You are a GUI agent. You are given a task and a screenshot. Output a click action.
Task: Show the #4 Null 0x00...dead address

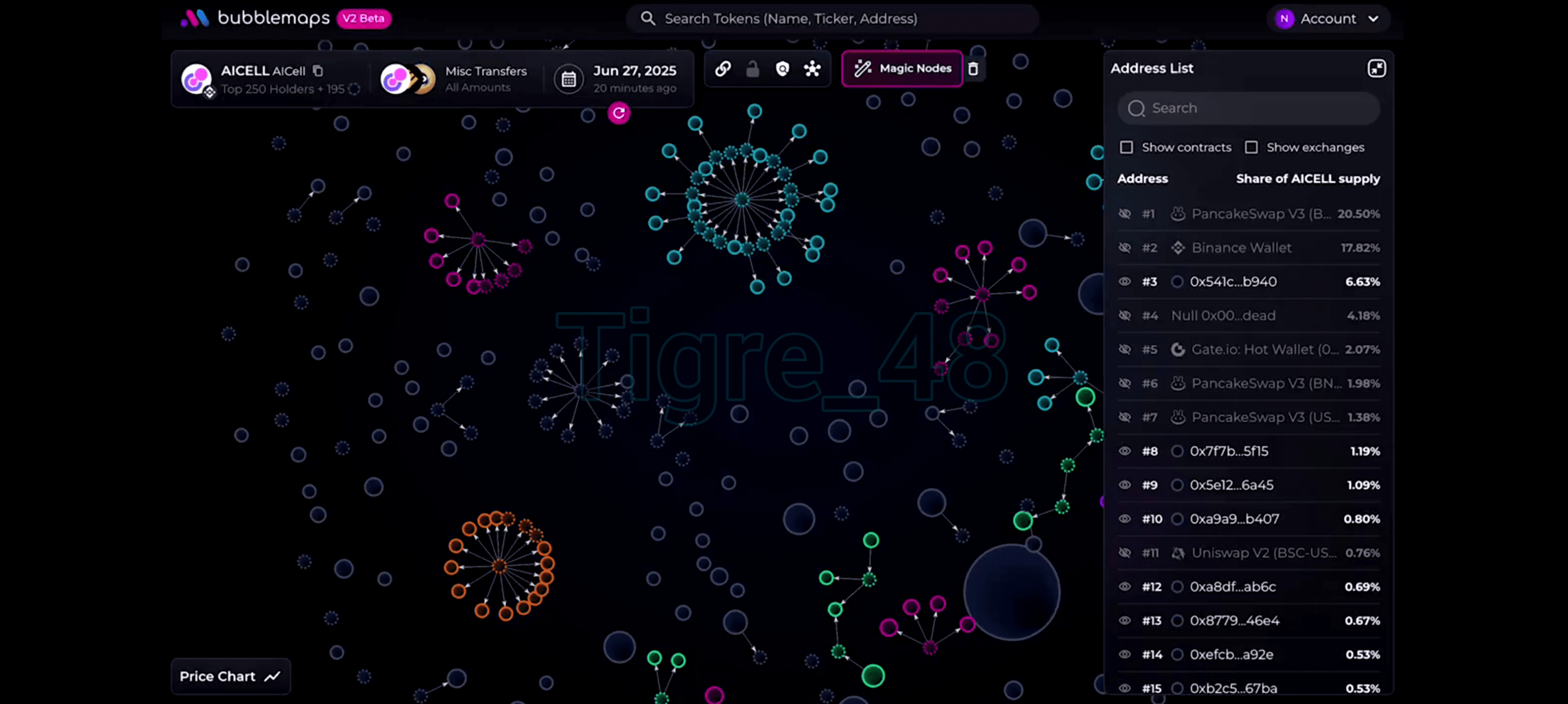pyautogui.click(x=1124, y=316)
